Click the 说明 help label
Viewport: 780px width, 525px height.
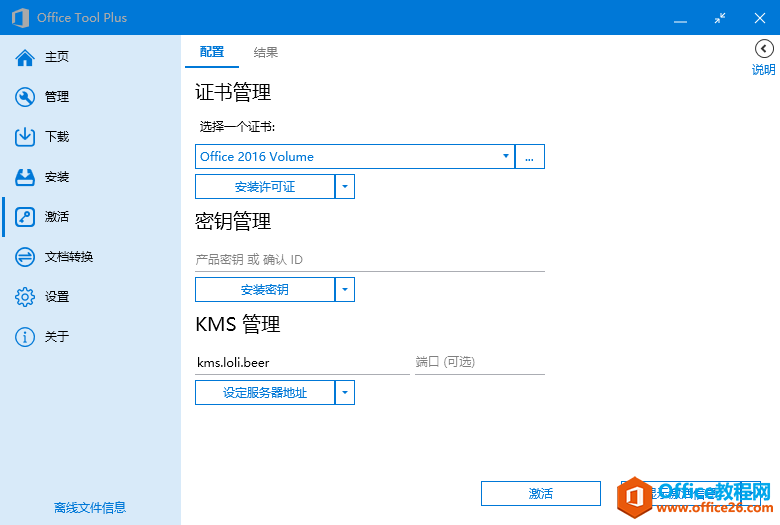coord(764,70)
